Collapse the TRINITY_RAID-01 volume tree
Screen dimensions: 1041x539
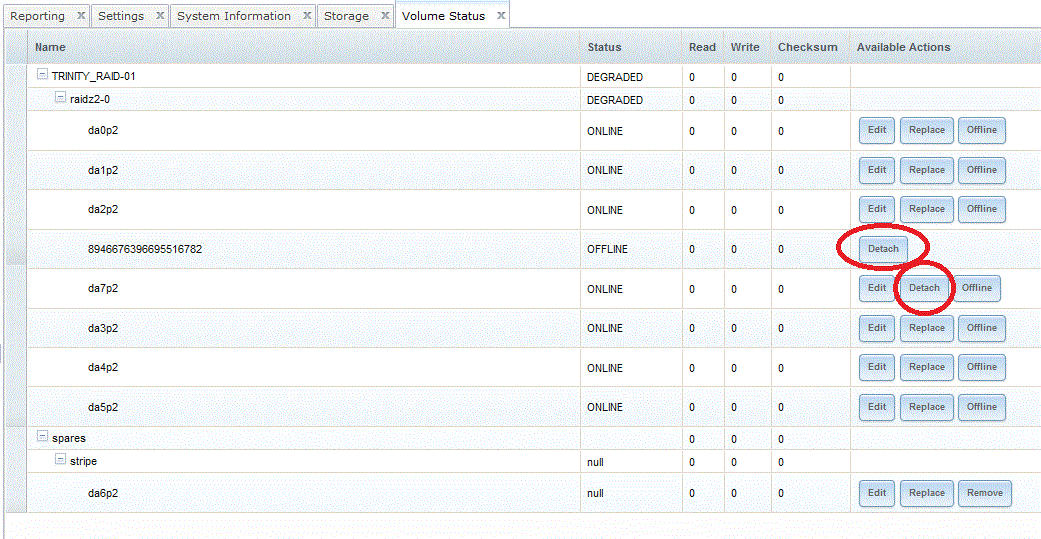(x=42, y=75)
